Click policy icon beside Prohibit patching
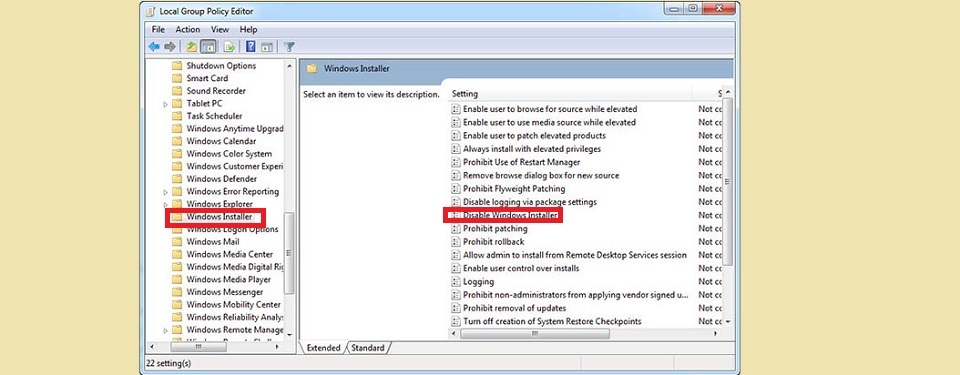The width and height of the screenshot is (960, 375). [x=455, y=229]
